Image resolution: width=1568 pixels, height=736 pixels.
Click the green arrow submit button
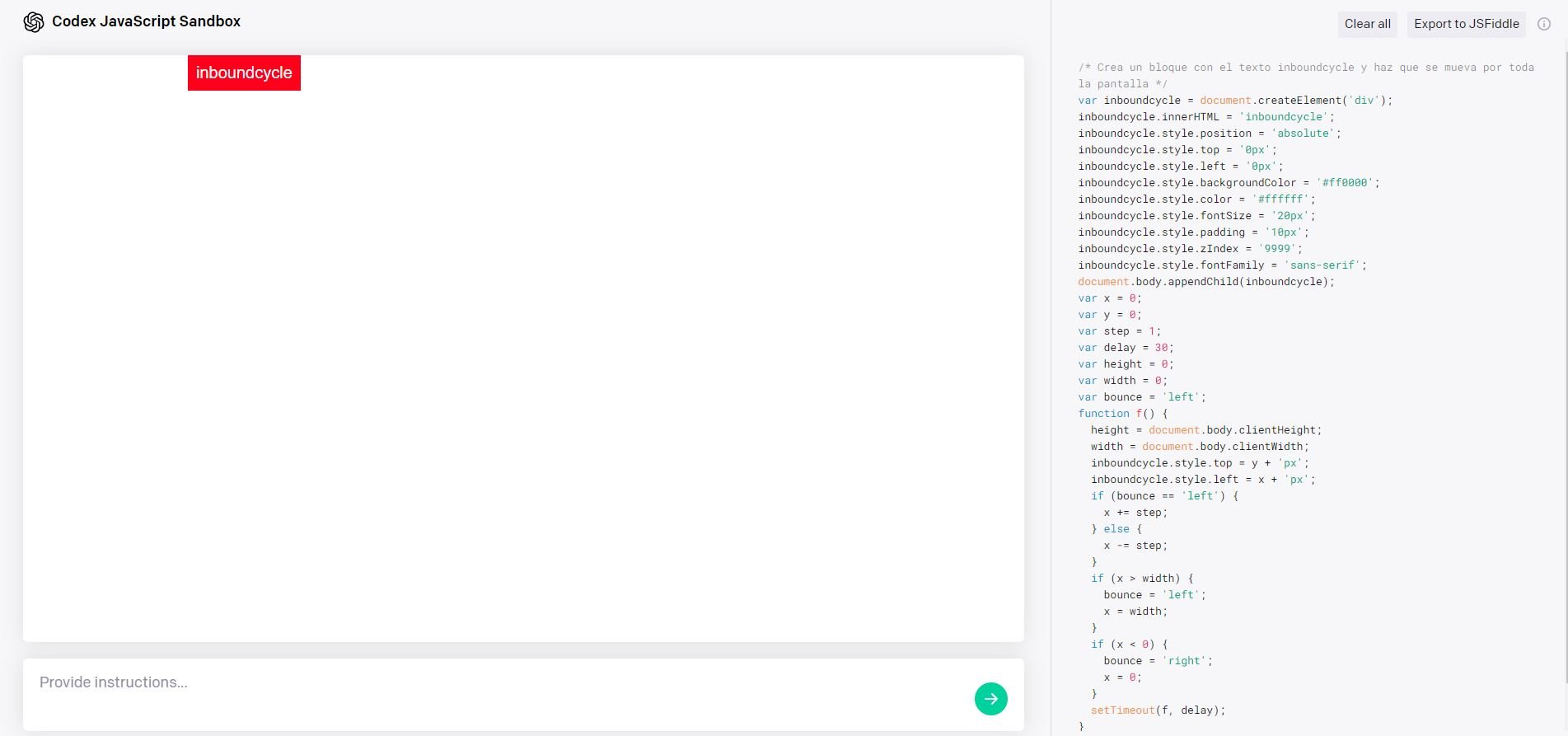tap(990, 699)
